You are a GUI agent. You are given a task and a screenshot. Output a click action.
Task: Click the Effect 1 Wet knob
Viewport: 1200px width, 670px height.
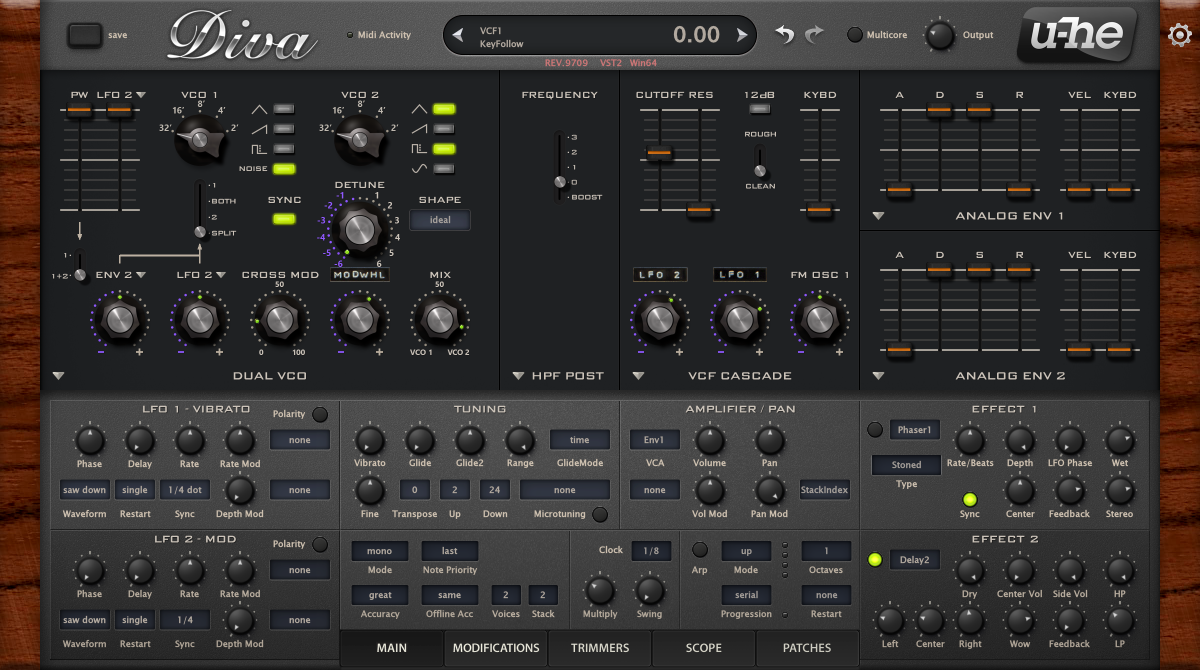(x=1119, y=440)
